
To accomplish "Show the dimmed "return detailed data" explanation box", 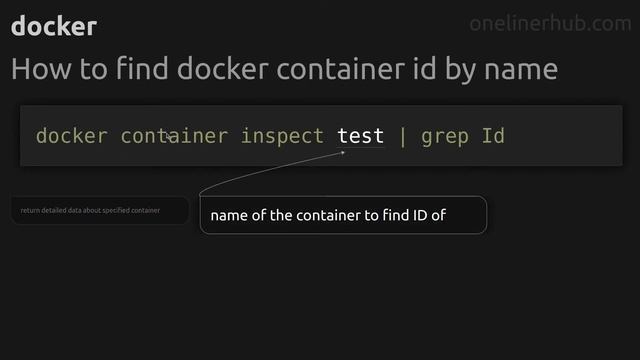I will point(100,210).
